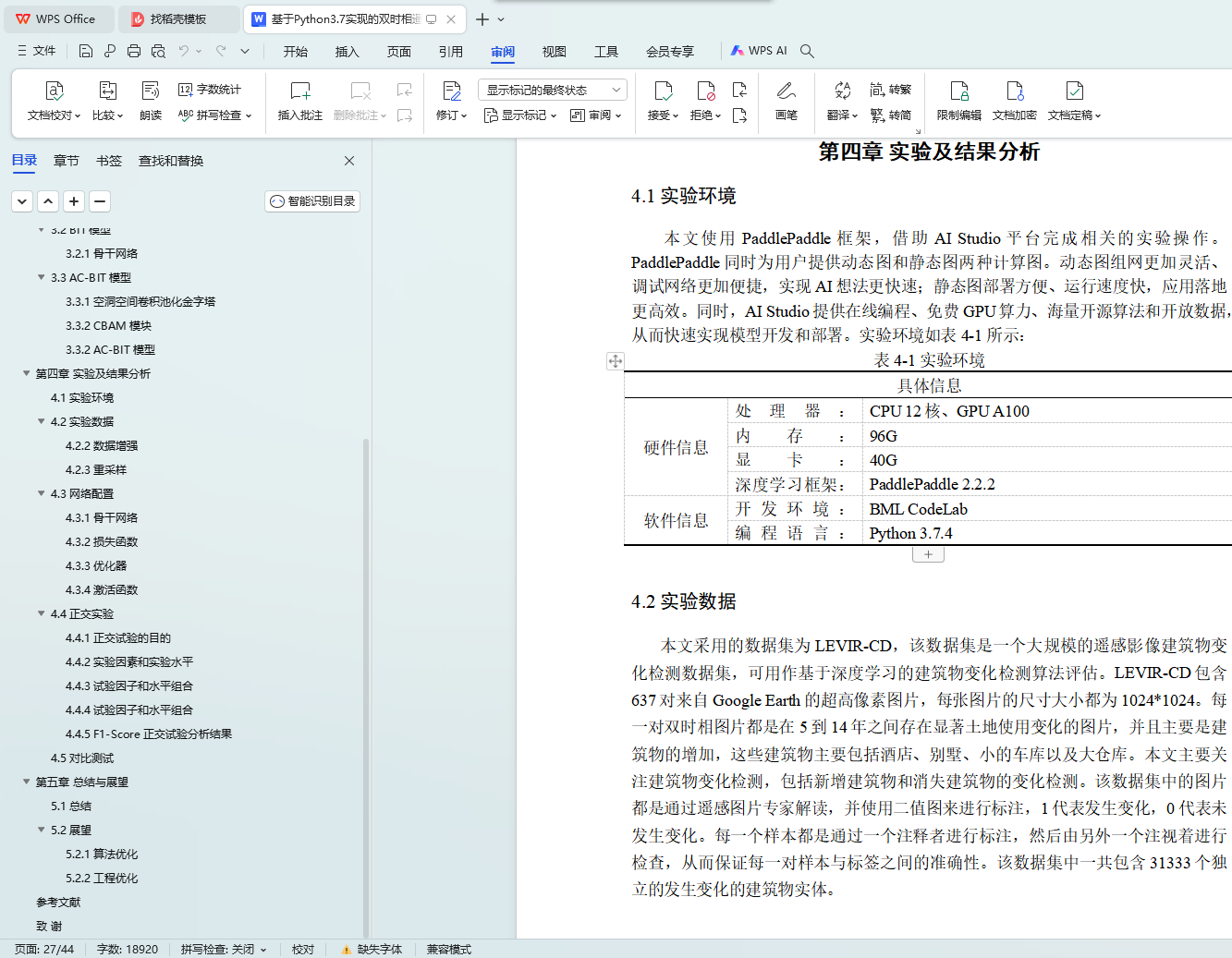
Task: Add a table row with the plus button
Action: tap(928, 554)
